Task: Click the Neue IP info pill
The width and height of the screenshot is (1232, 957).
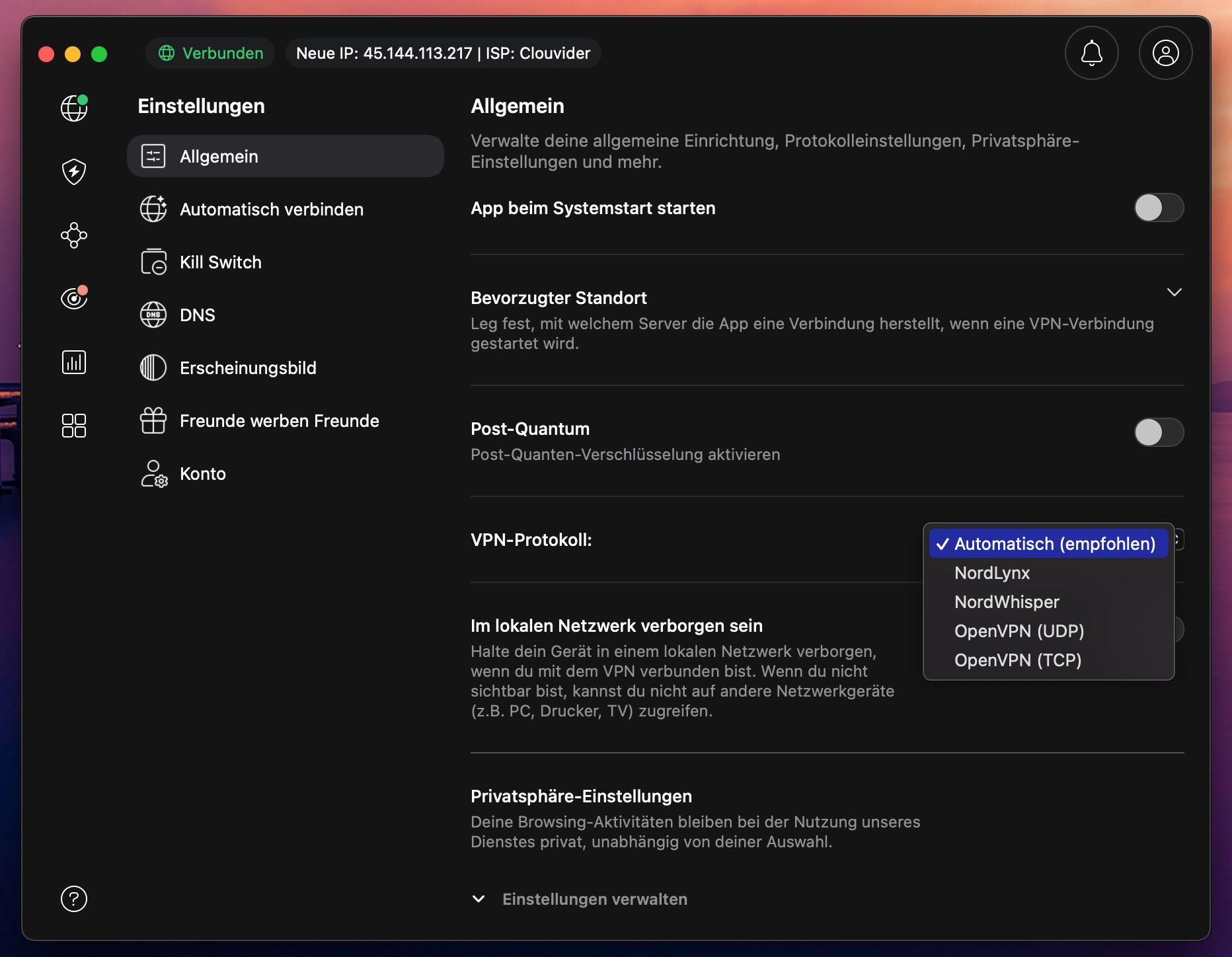Action: [x=443, y=53]
